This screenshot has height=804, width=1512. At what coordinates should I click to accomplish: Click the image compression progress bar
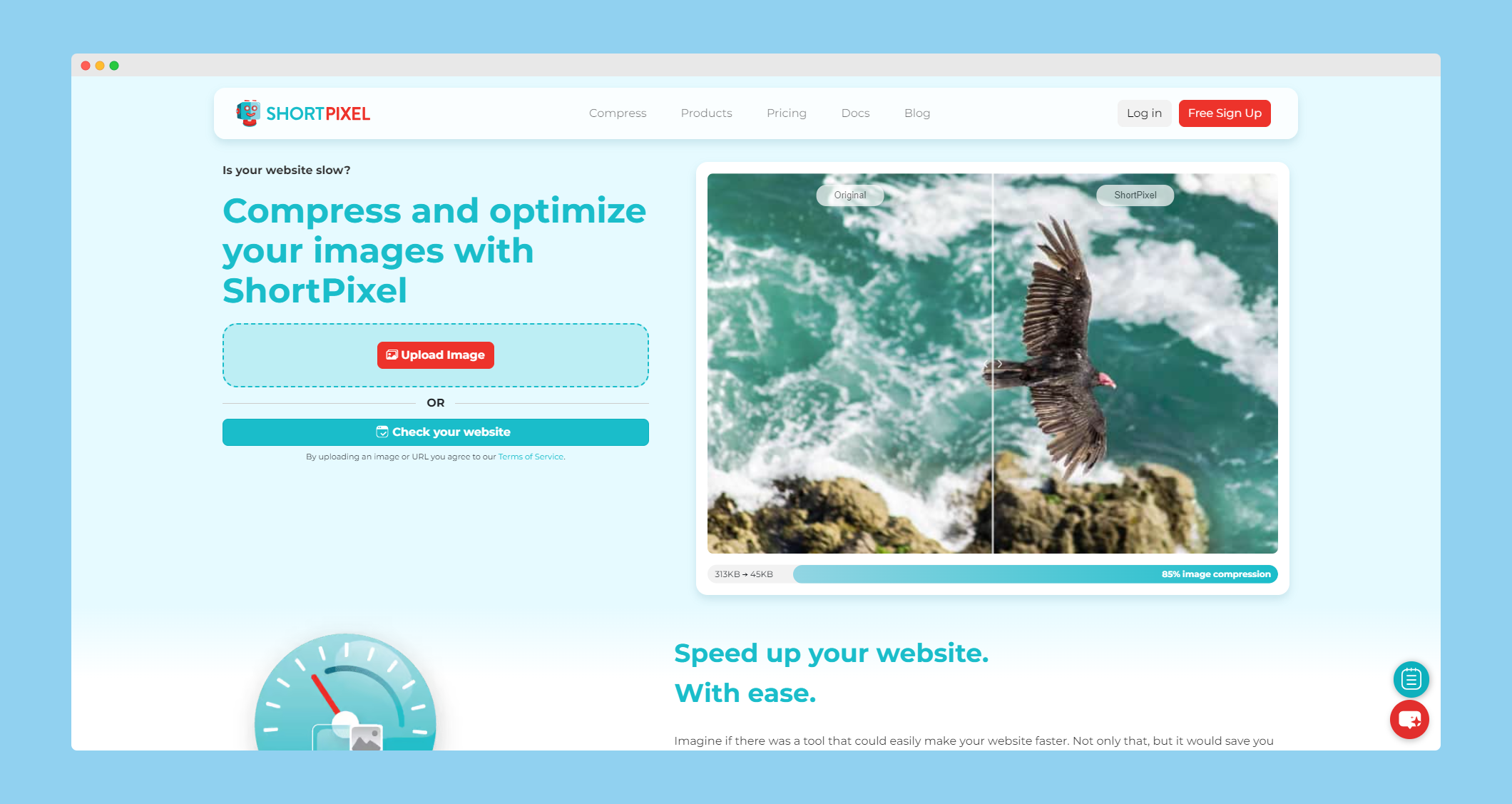tap(1034, 574)
